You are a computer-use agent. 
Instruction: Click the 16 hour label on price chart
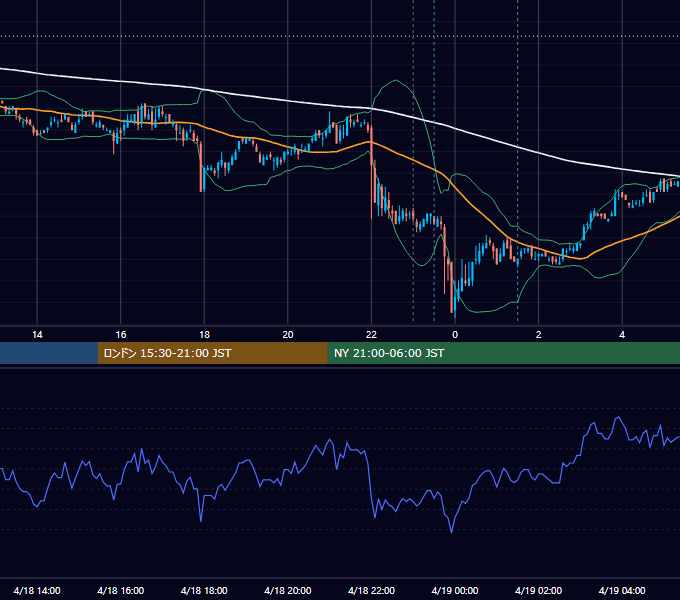[x=121, y=335]
